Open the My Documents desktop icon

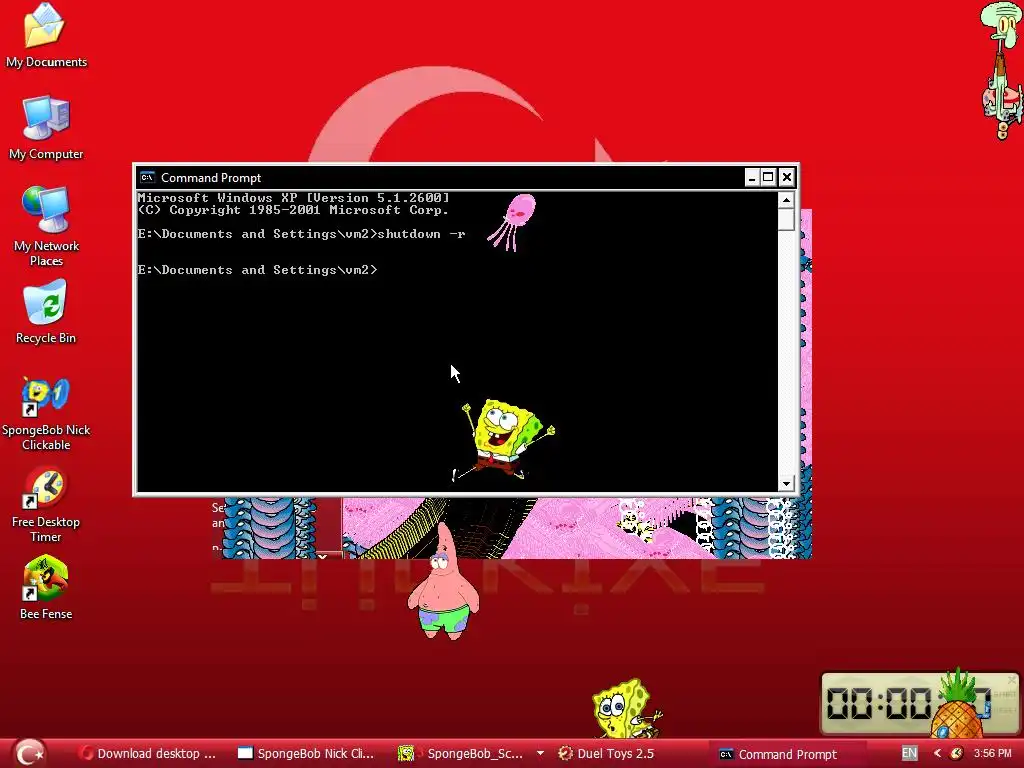point(45,35)
